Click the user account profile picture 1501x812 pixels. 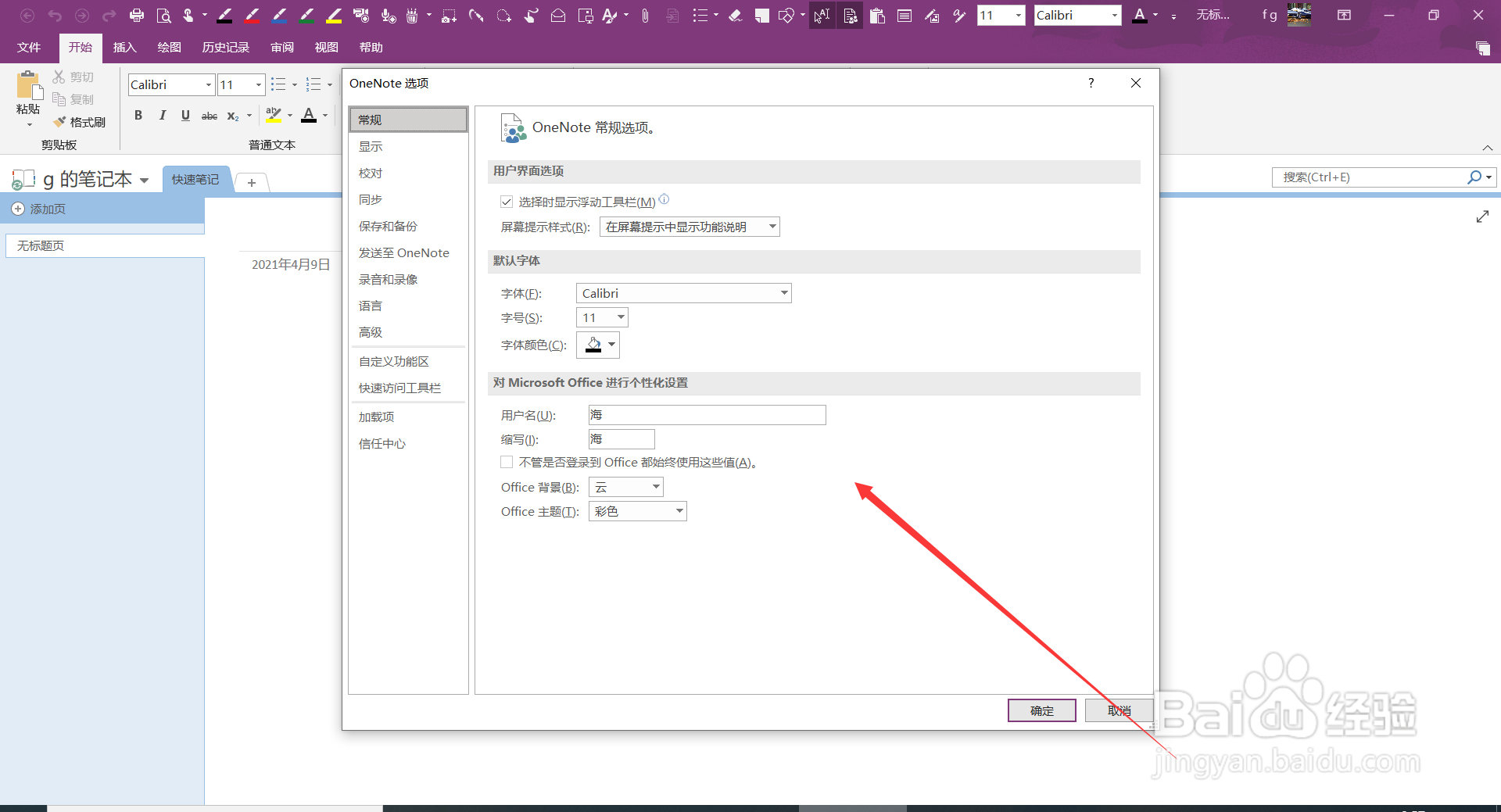click(1299, 15)
